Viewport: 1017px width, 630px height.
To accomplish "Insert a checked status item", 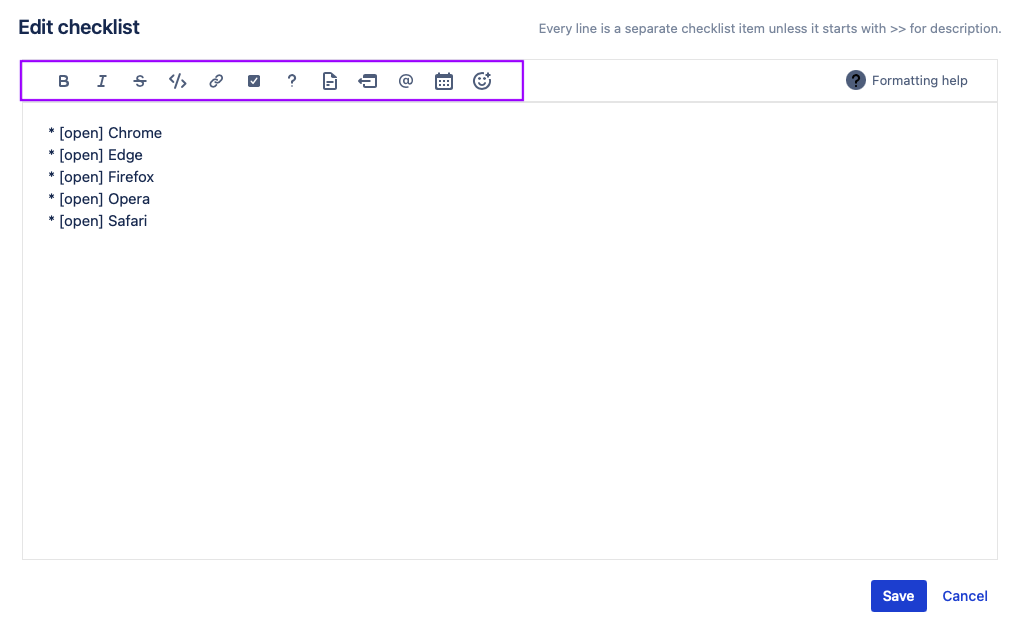I will (x=253, y=80).
